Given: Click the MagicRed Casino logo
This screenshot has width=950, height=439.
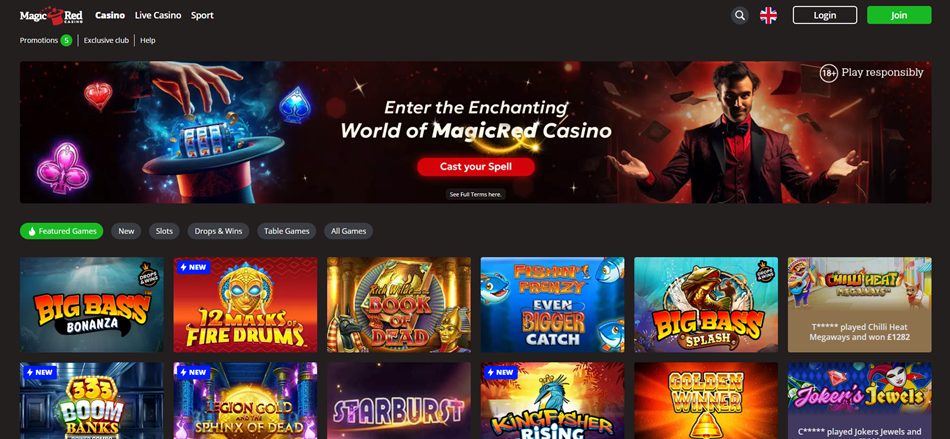Looking at the screenshot, I should click(x=51, y=15).
